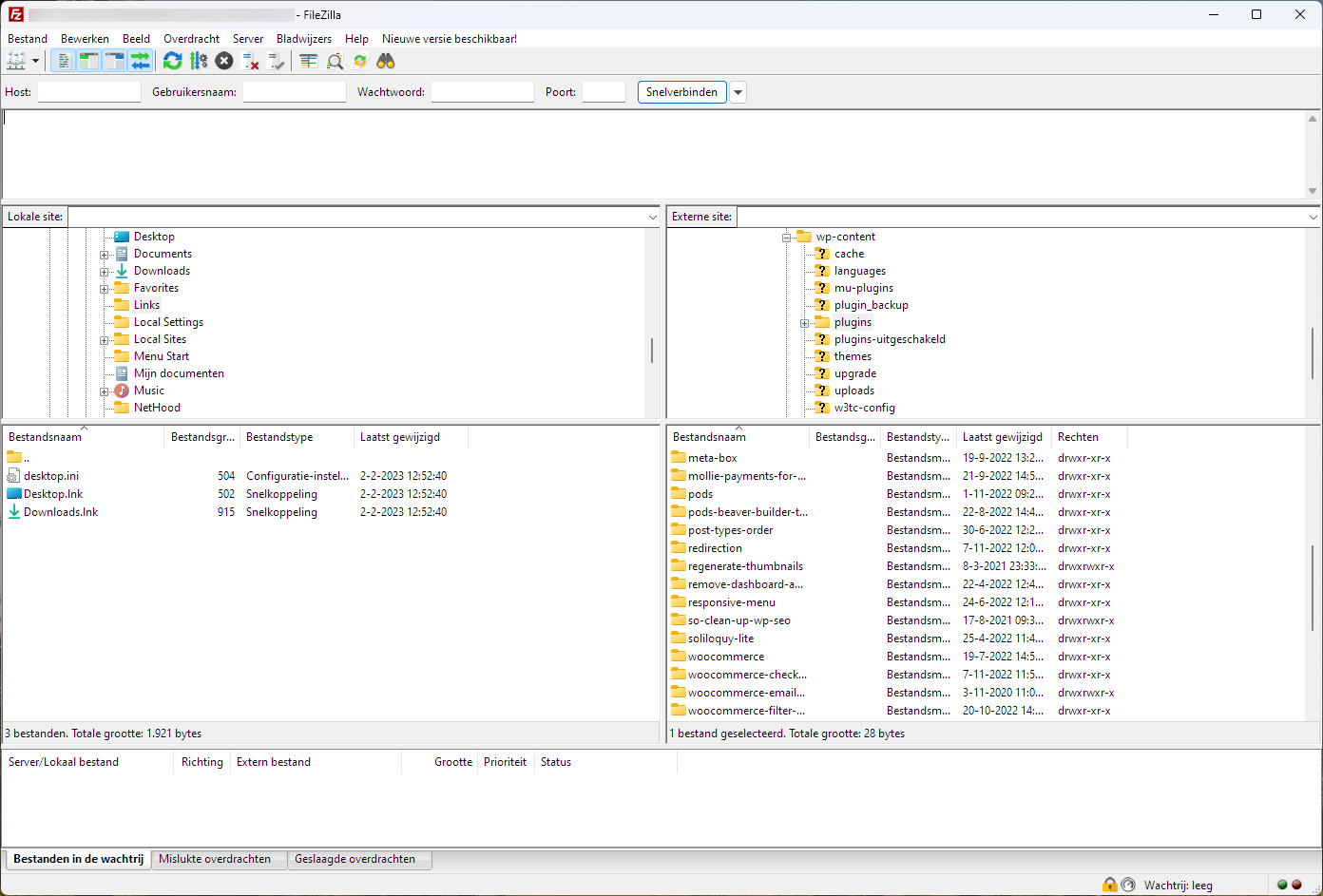Viewport: 1323px width, 896px height.
Task: Open the Site Manager icon
Action: (x=16, y=61)
